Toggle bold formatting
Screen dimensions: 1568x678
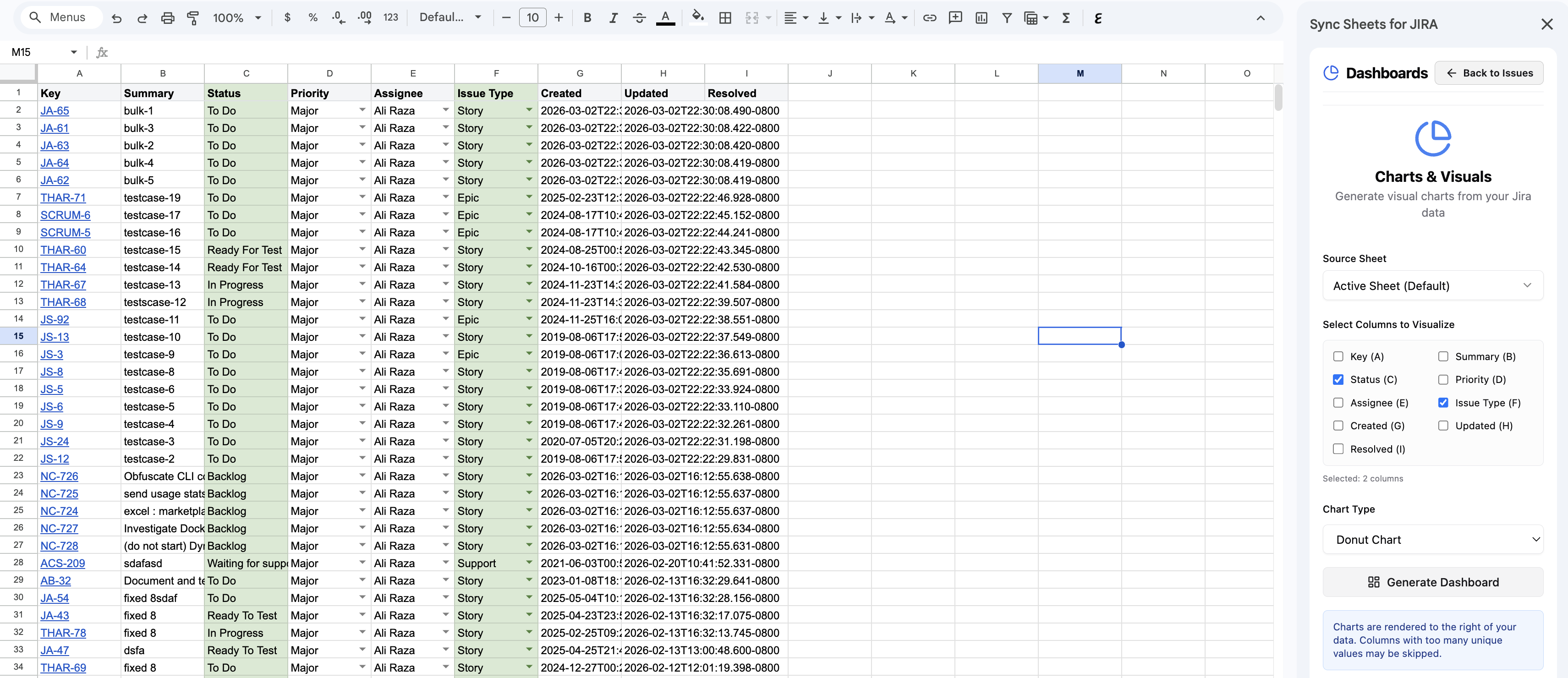pos(587,18)
